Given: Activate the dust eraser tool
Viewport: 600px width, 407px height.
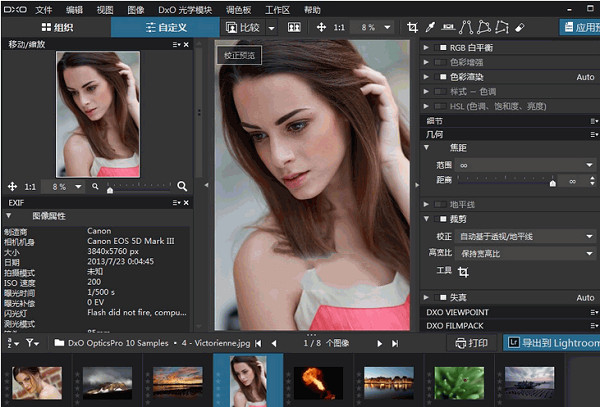Looking at the screenshot, I should tap(519, 27).
